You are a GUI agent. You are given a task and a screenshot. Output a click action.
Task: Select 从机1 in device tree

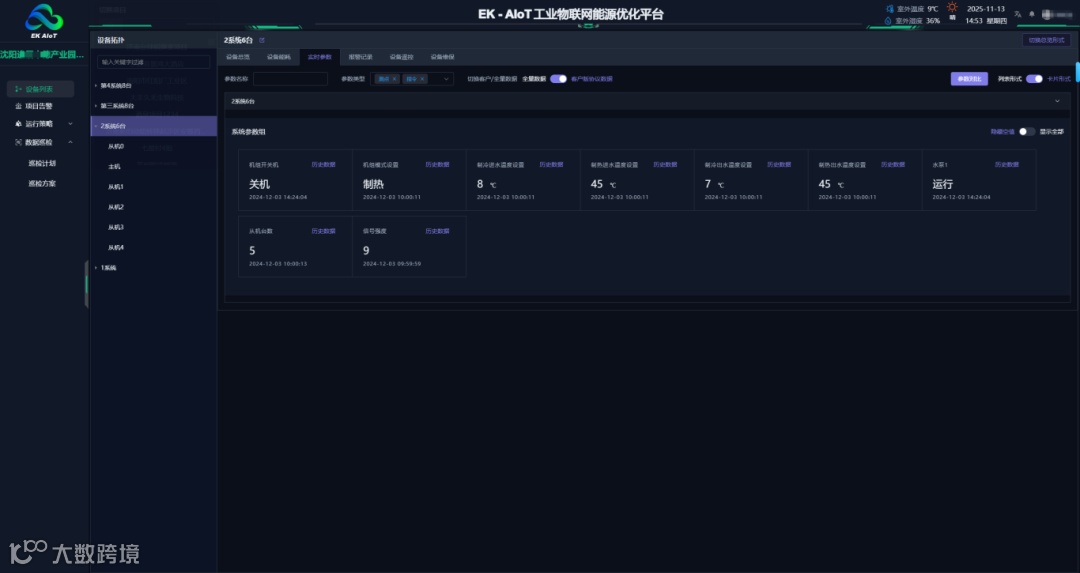[116, 187]
